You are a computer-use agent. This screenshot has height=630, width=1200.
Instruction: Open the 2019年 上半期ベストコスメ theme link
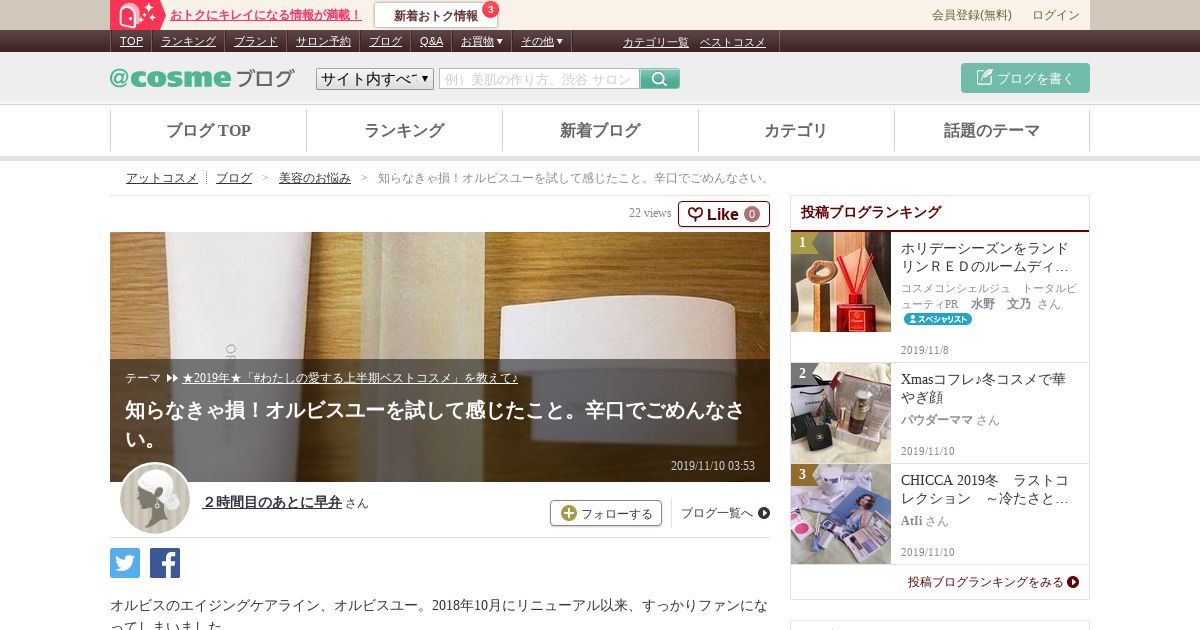coord(350,378)
